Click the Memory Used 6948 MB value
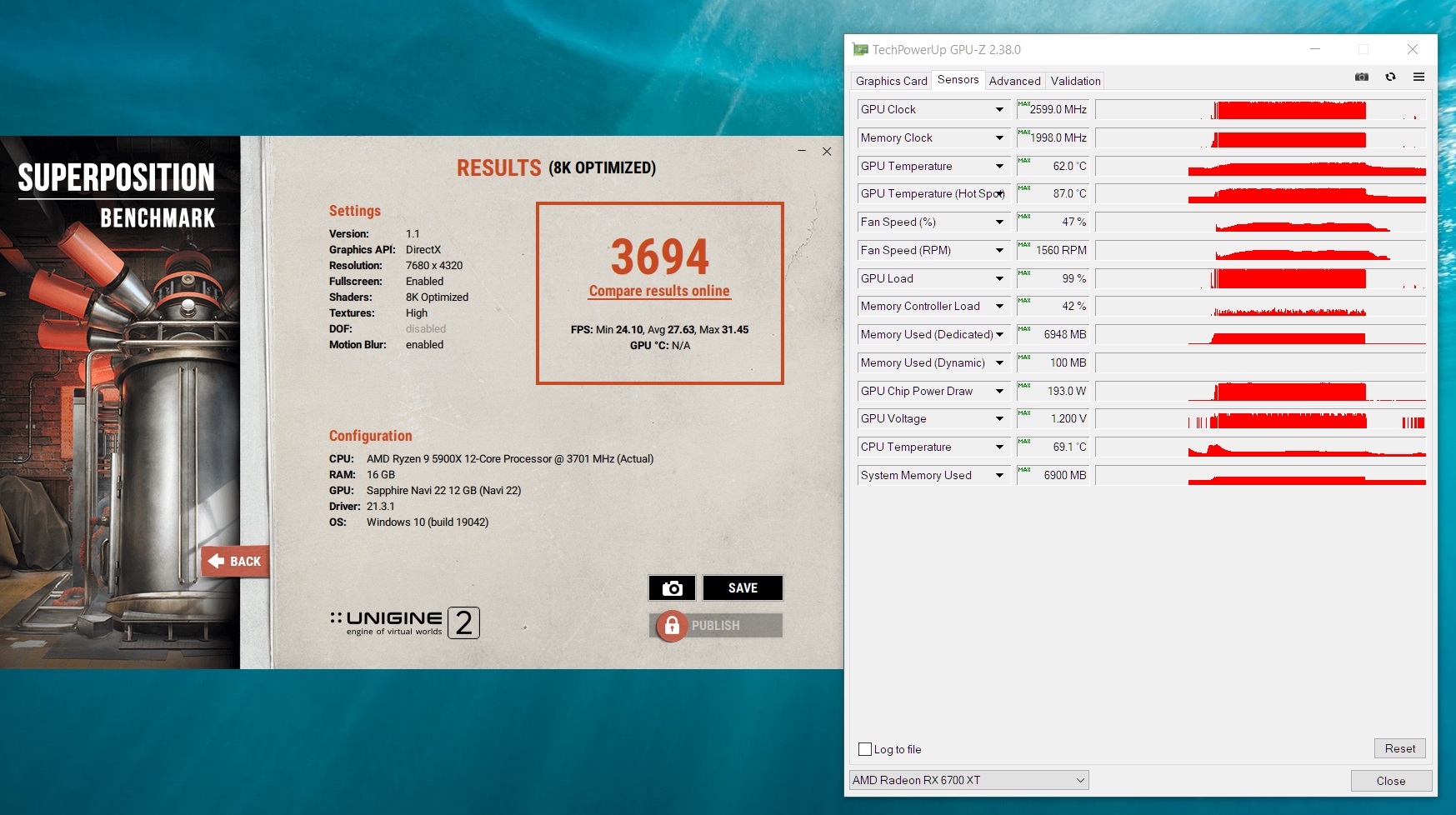 [1053, 335]
